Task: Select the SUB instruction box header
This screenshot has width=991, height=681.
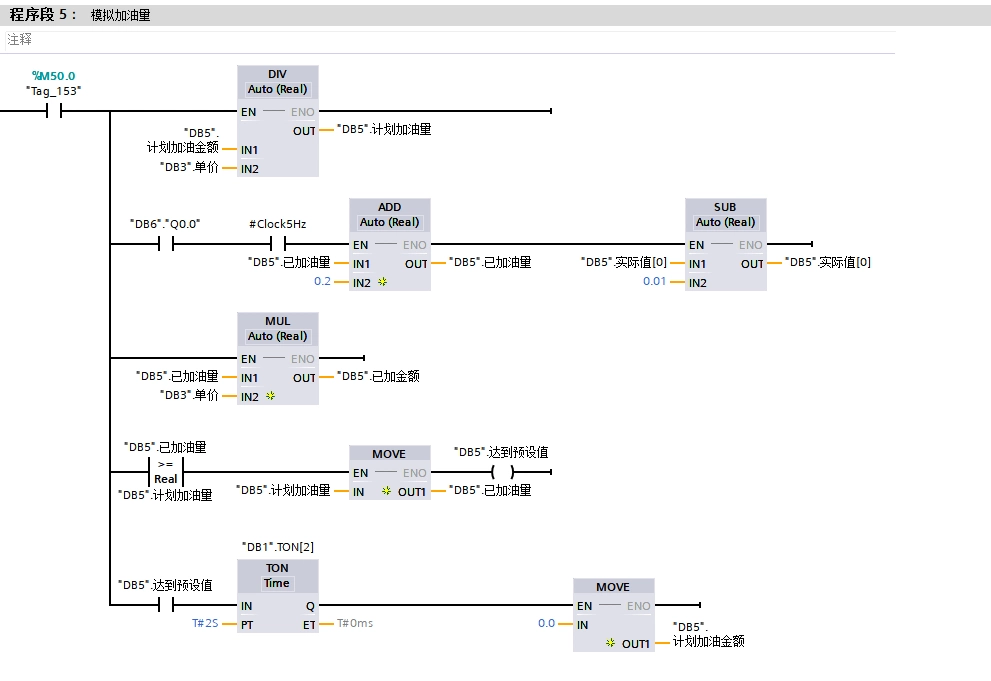Action: 725,207
